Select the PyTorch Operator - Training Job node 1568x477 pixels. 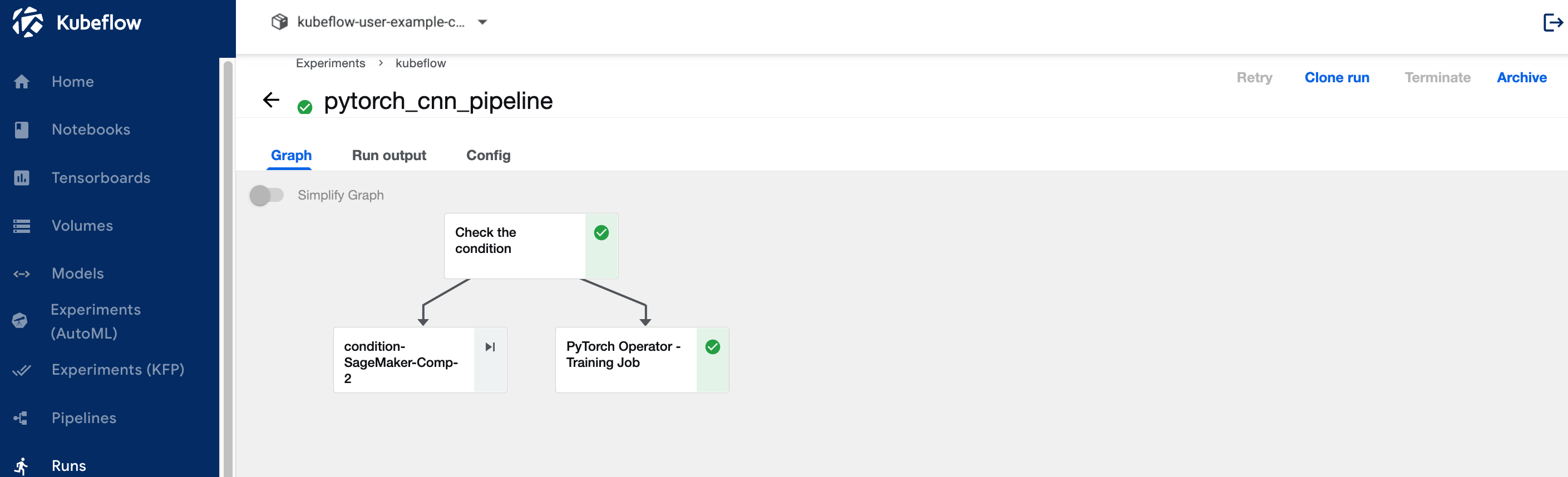pyautogui.click(x=642, y=360)
